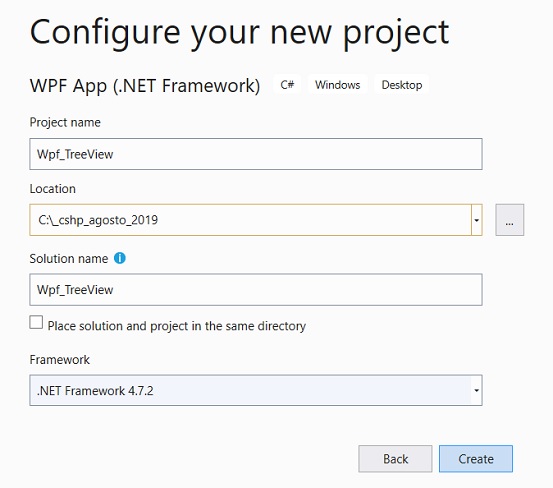Click inside the Location path field
The width and height of the screenshot is (553, 488).
coord(250,220)
